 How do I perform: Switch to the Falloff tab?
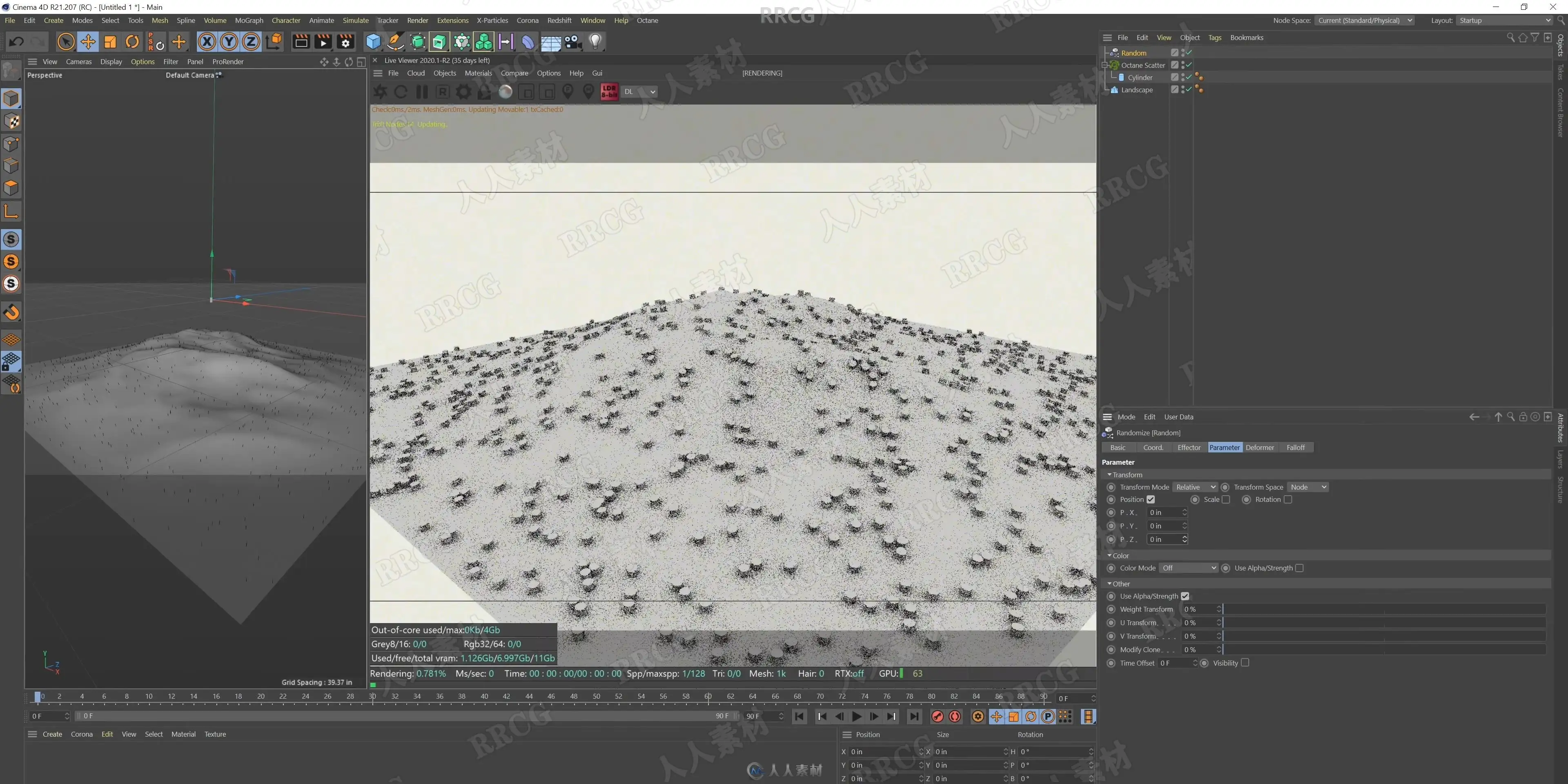point(1295,448)
